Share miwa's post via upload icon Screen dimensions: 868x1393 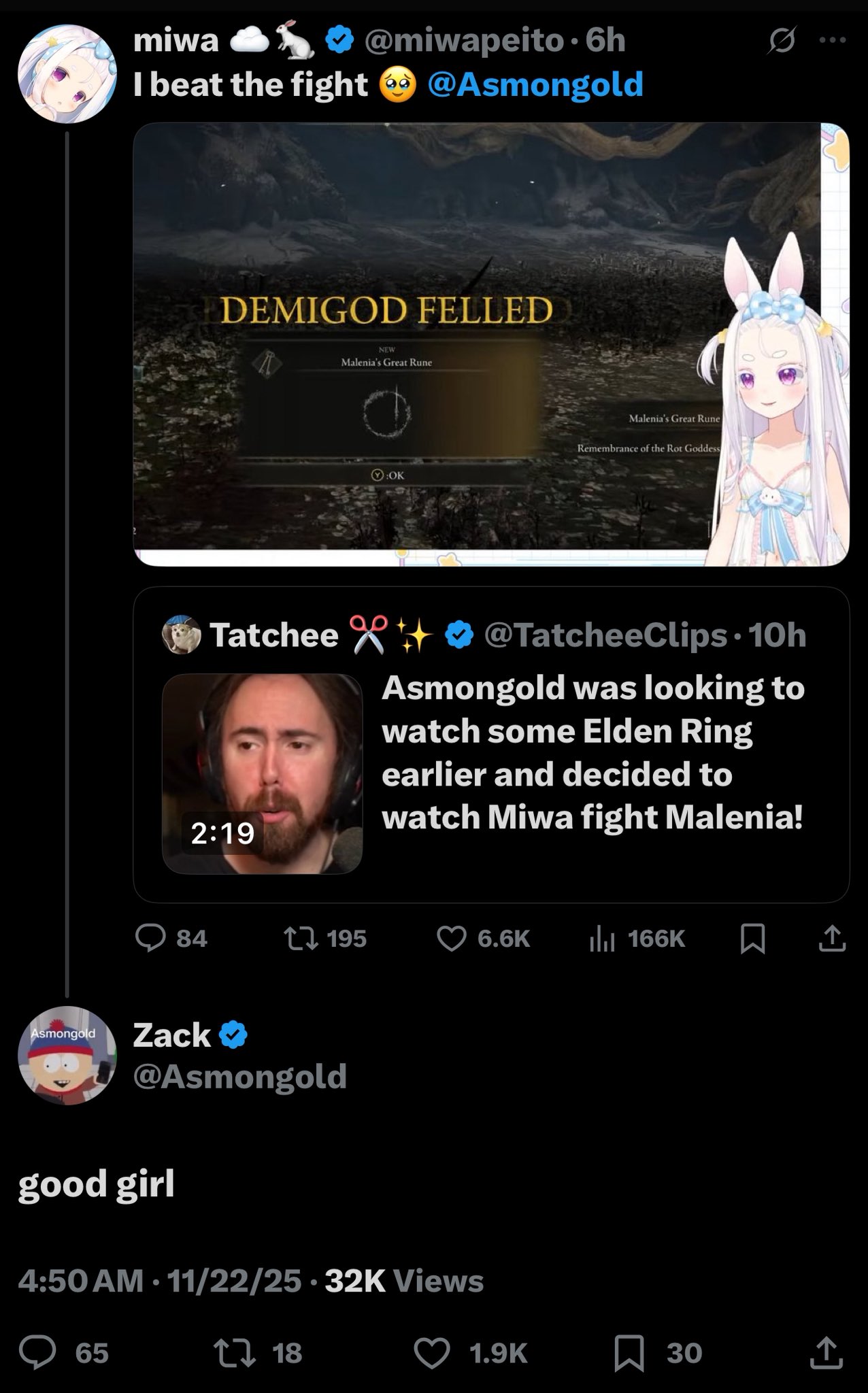pyautogui.click(x=832, y=939)
